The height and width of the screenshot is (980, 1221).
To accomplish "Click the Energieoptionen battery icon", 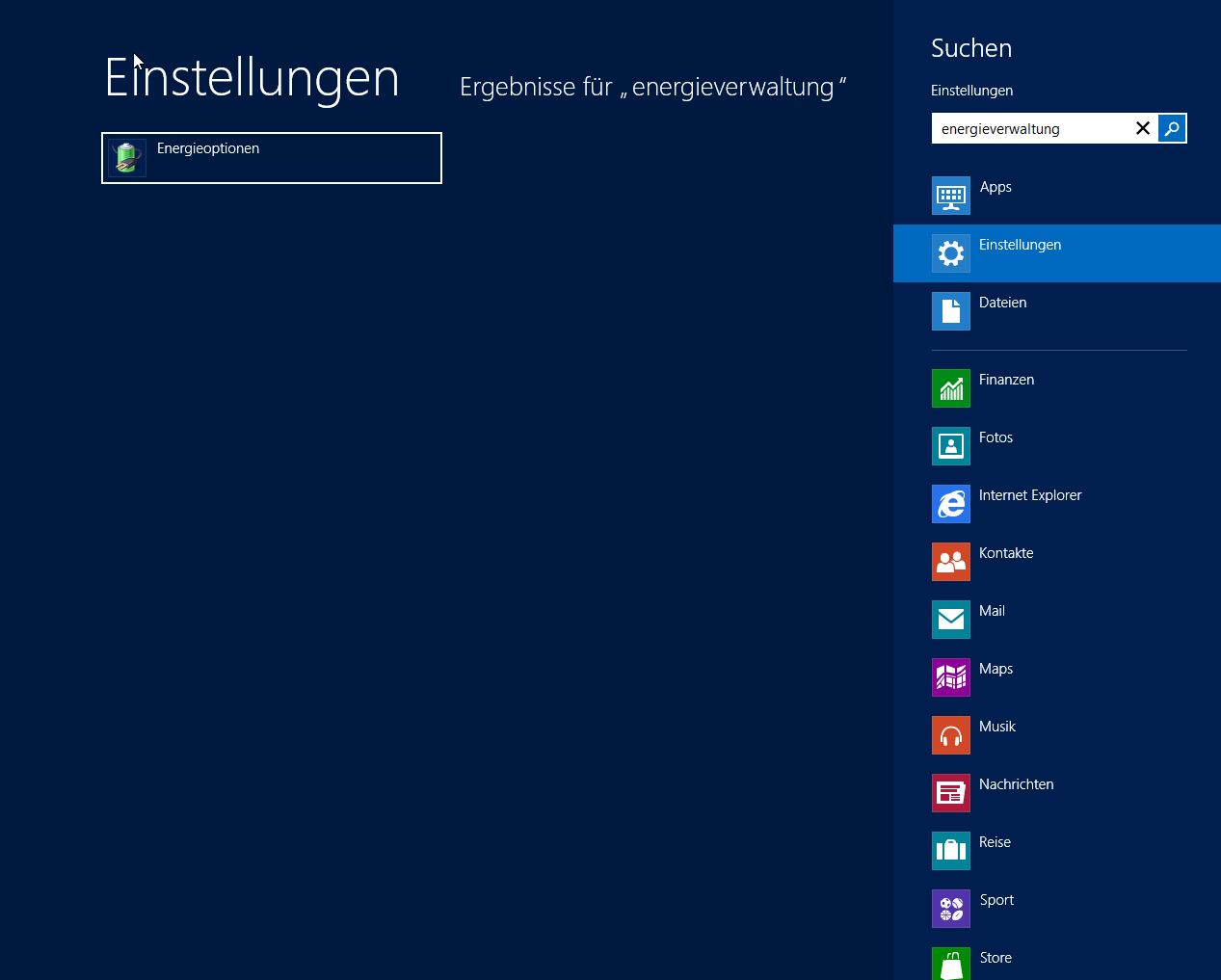I will coord(126,158).
